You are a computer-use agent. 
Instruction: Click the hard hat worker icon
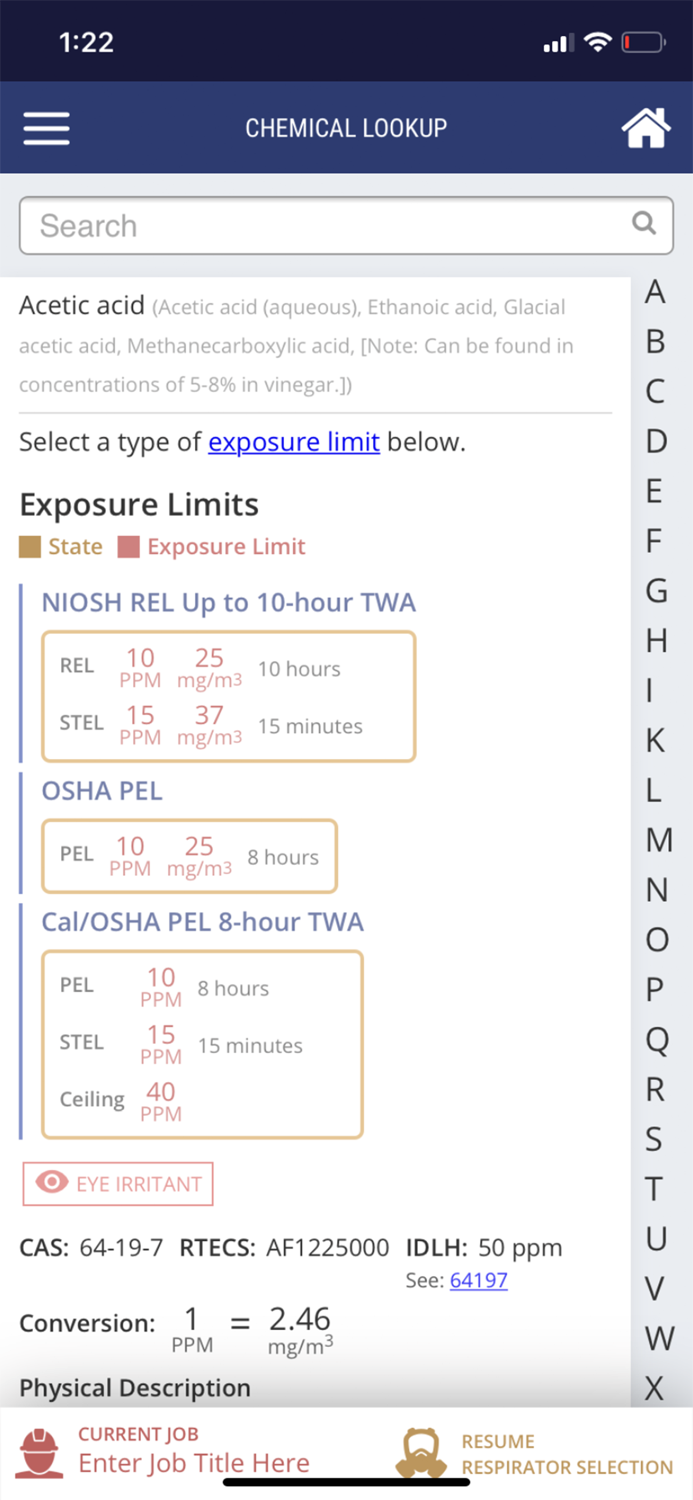point(41,1453)
